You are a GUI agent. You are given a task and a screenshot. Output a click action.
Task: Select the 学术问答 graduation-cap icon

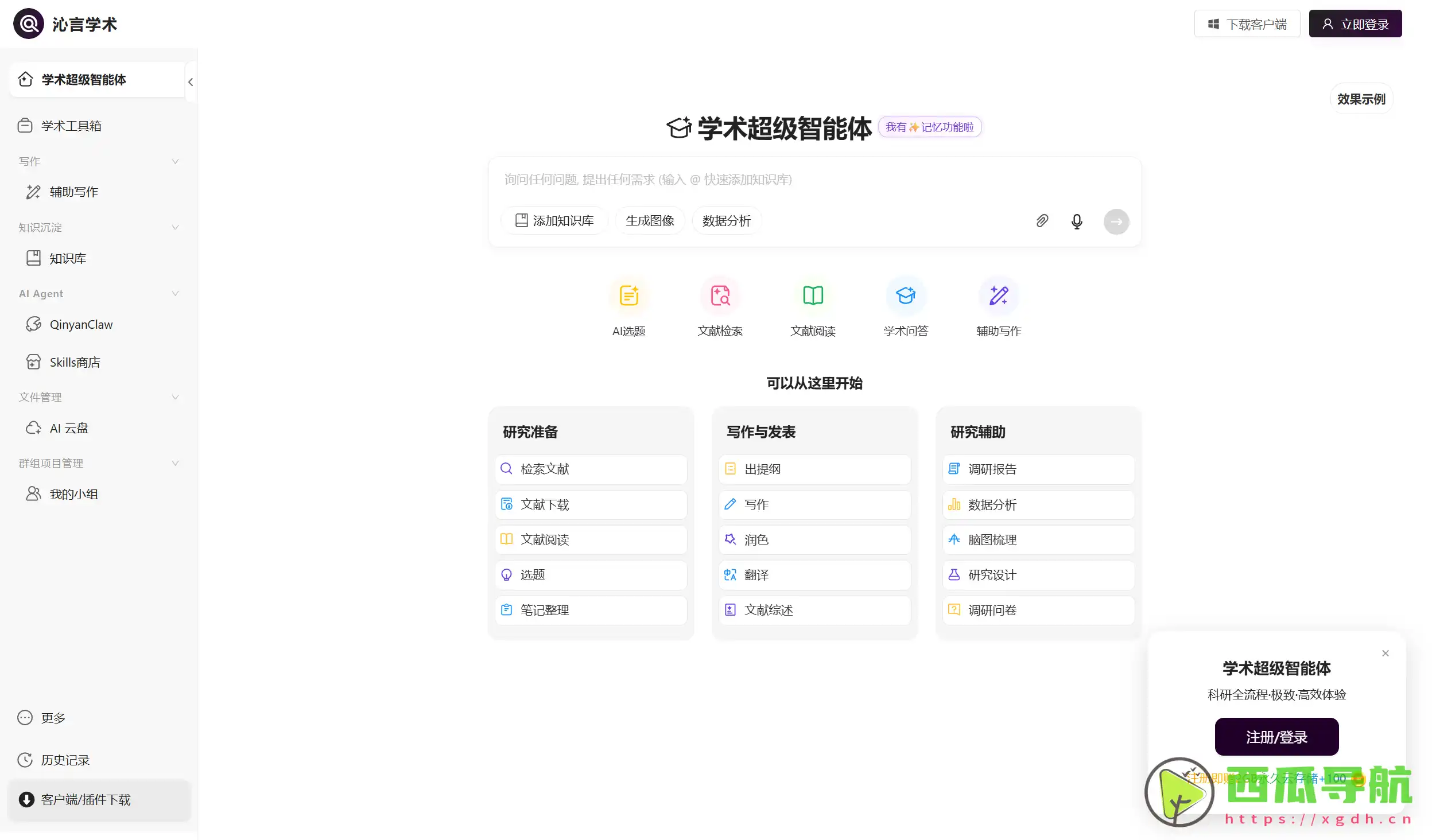906,295
